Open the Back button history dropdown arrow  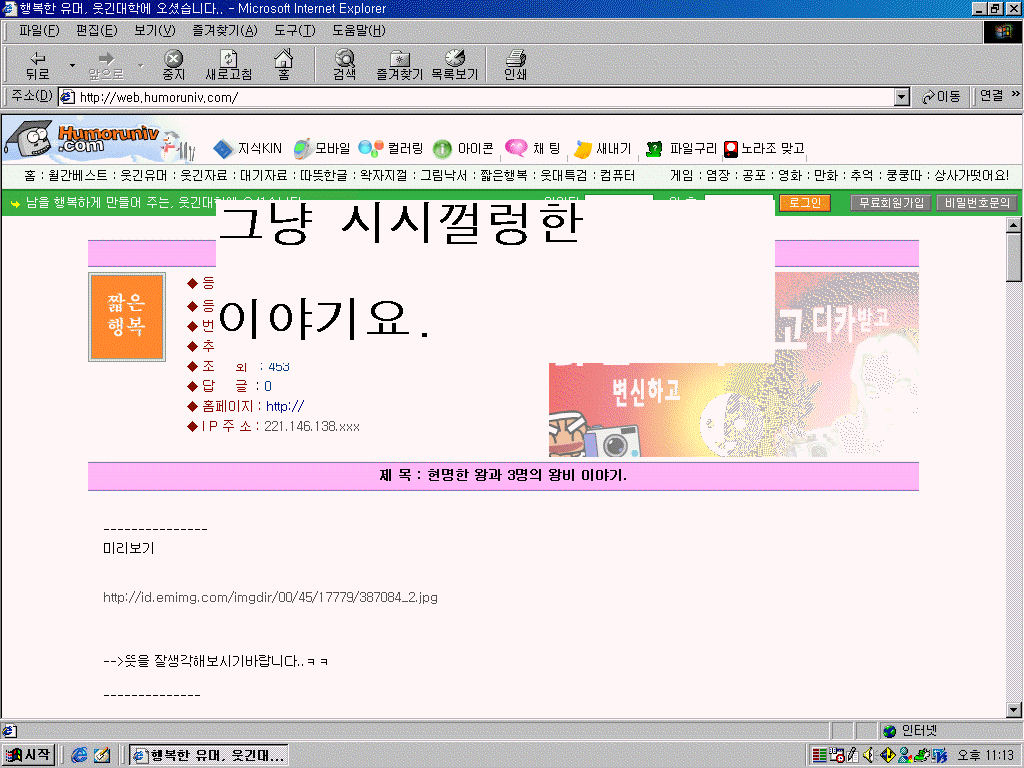coord(71,66)
